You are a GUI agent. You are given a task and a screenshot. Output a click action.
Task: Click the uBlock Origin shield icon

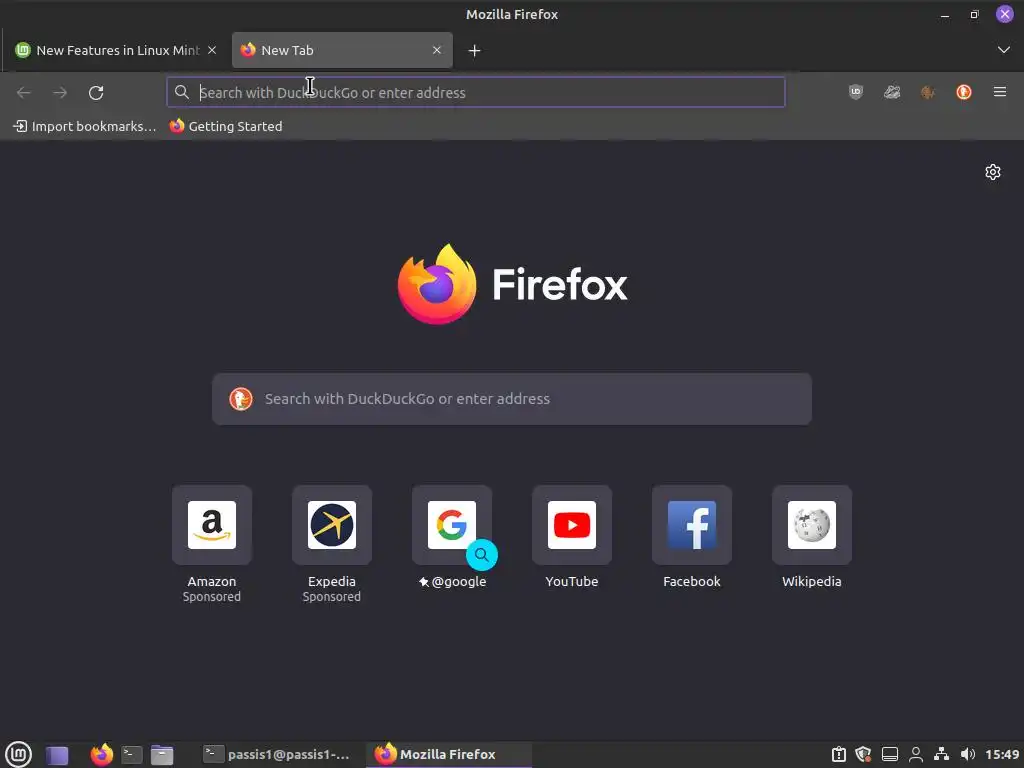tap(856, 92)
